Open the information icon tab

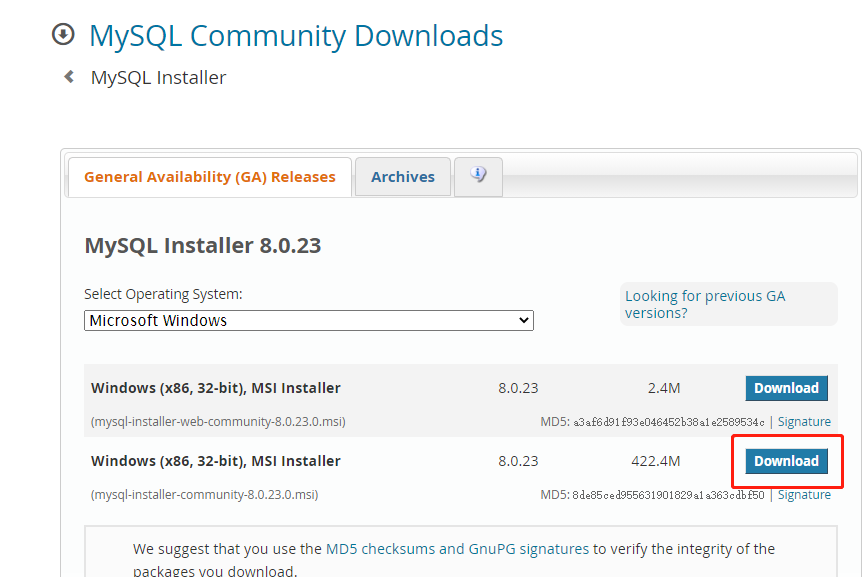pos(478,177)
